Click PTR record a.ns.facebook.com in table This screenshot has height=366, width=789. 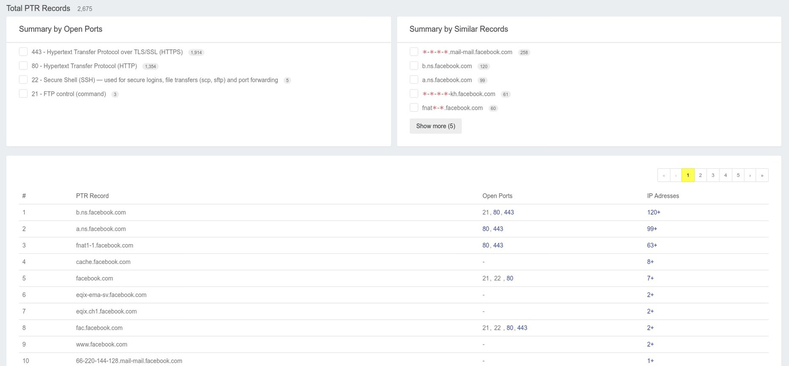pos(101,229)
